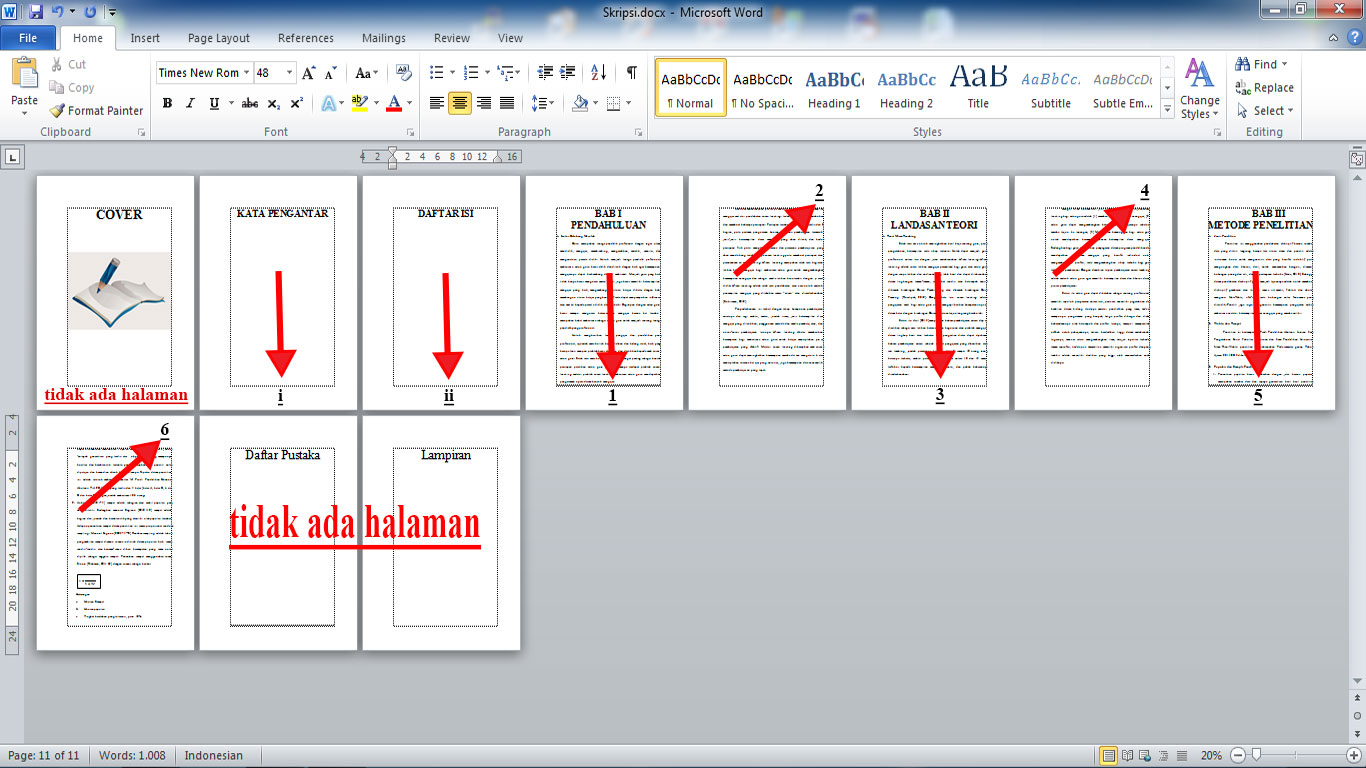Viewport: 1366px width, 768px height.
Task: Toggle Underline formatting
Action: [x=214, y=103]
